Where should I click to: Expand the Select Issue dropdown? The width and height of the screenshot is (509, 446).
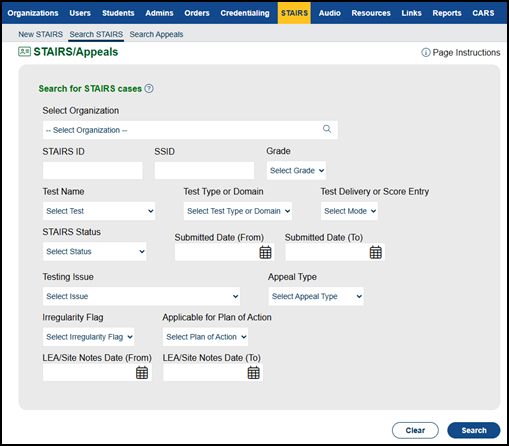pos(141,296)
